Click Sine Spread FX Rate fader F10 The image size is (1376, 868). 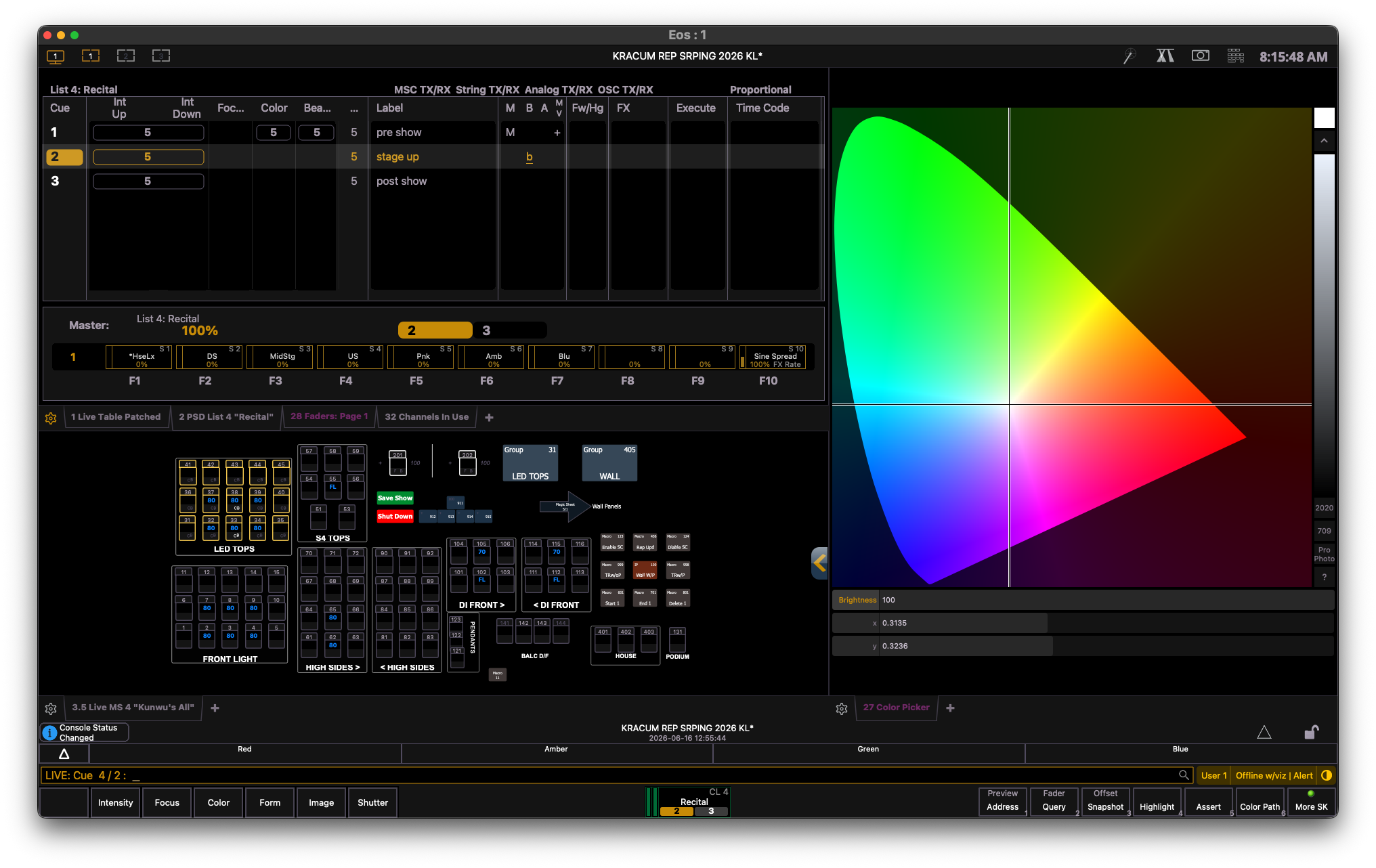coord(773,357)
